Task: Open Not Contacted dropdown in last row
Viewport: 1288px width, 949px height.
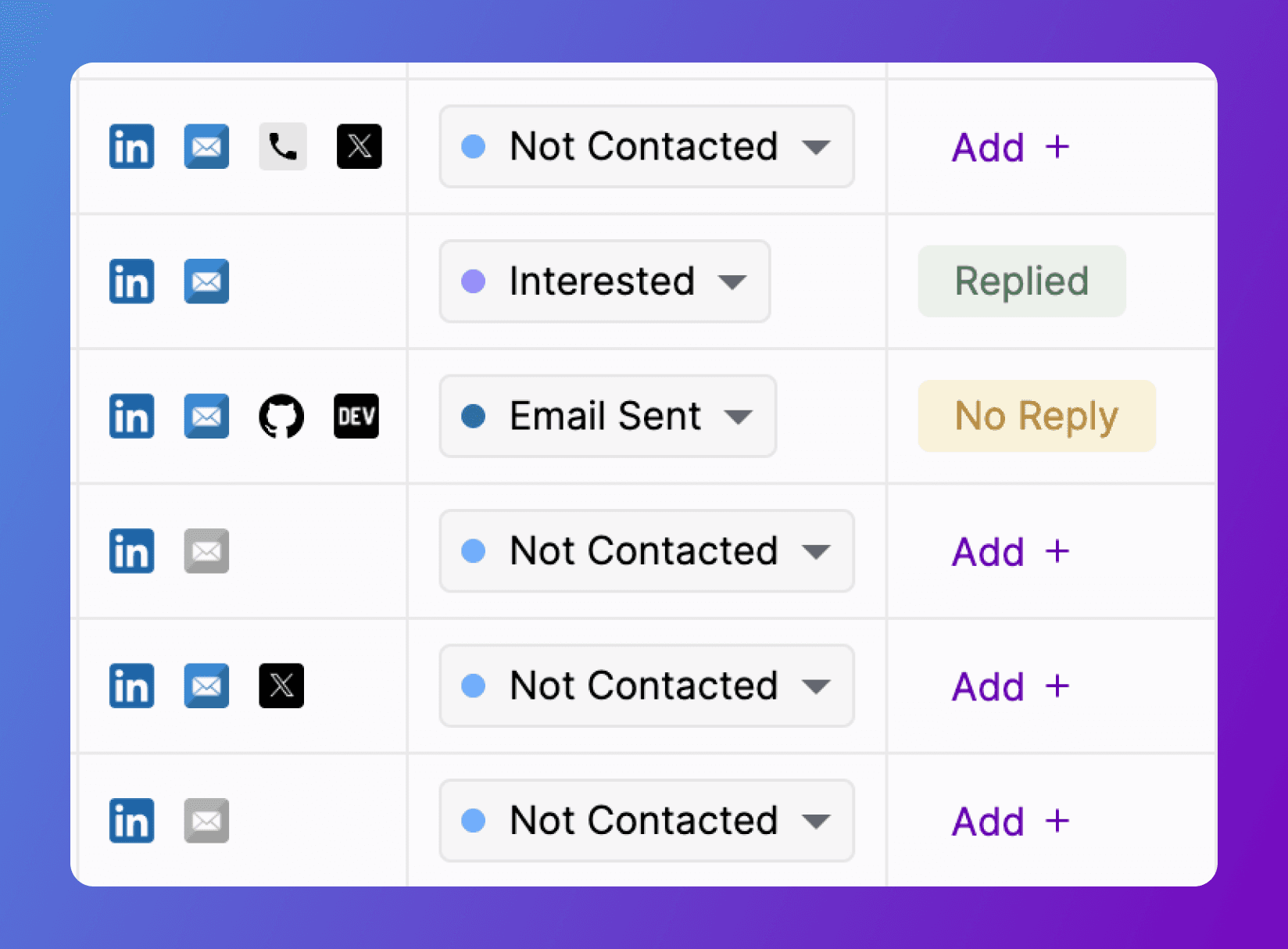Action: click(x=647, y=821)
